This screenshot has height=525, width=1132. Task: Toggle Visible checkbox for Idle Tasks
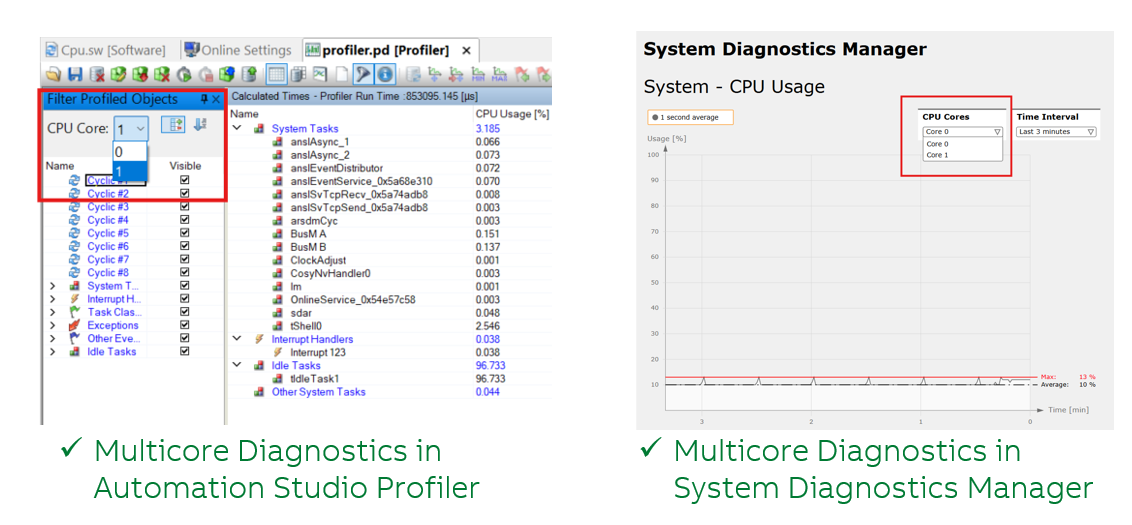(184, 351)
